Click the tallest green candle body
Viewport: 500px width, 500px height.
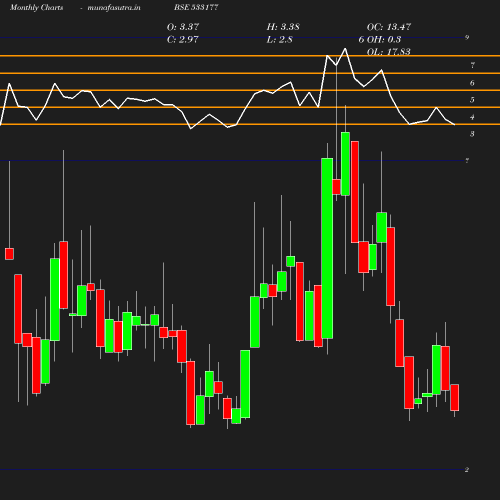pos(327,248)
